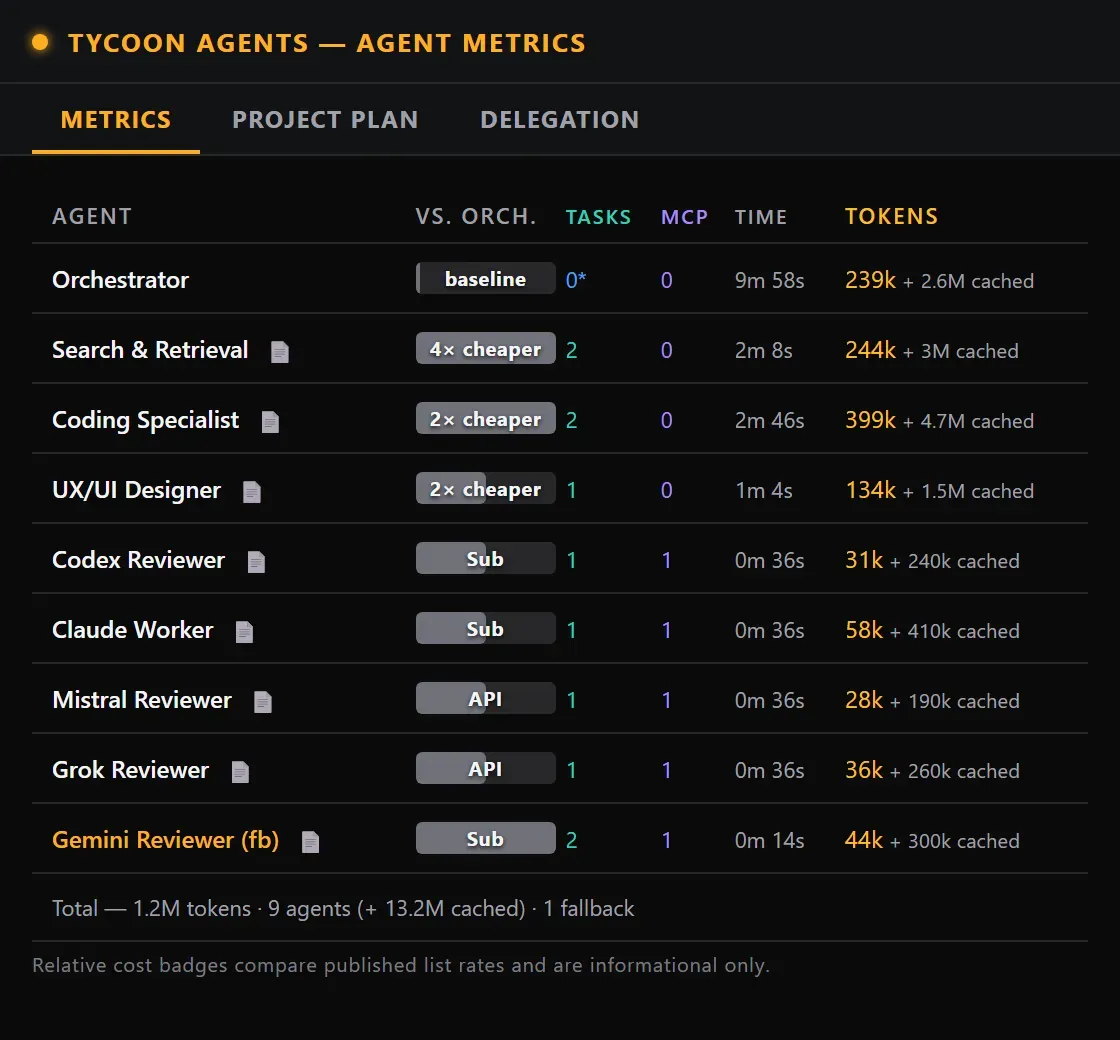Image resolution: width=1120 pixels, height=1040 pixels.
Task: Click Orchestrator tasks value 0*
Action: 576,279
